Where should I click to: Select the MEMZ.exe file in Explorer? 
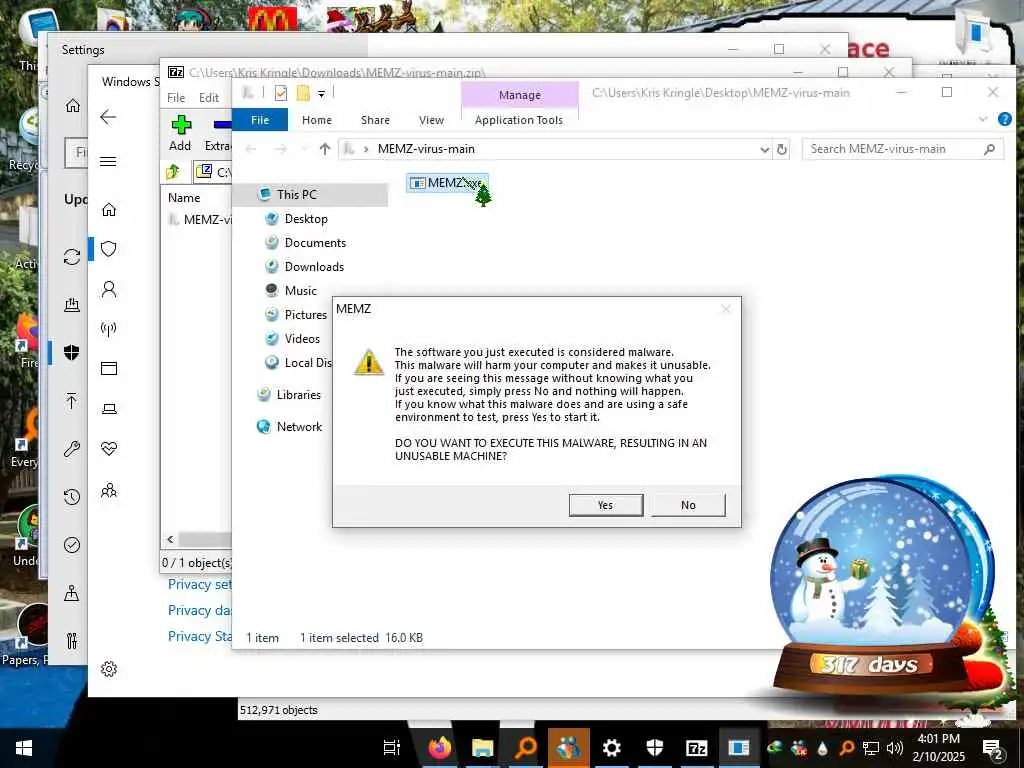[447, 183]
